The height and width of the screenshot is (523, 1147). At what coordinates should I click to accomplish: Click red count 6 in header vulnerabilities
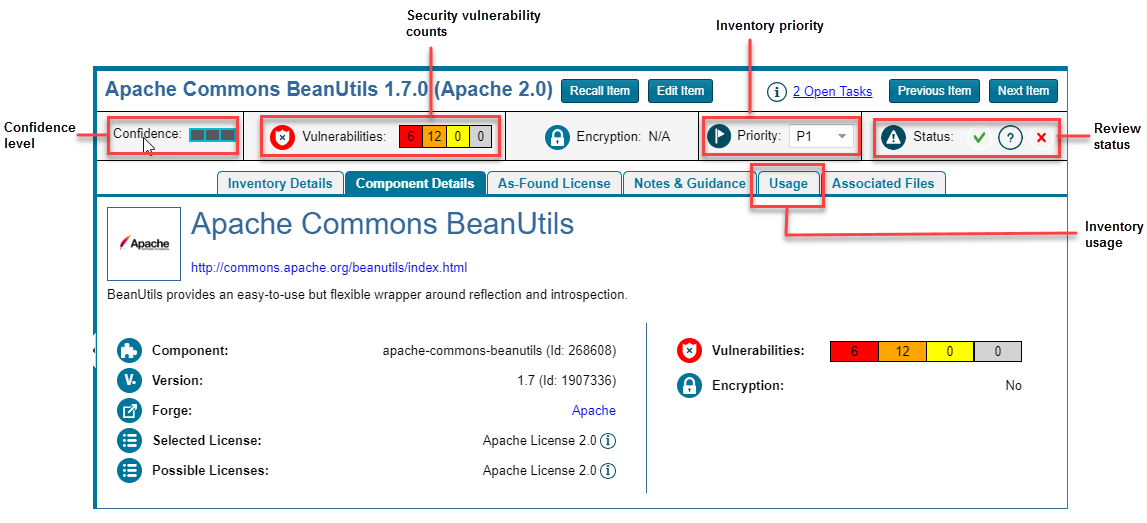coord(411,136)
